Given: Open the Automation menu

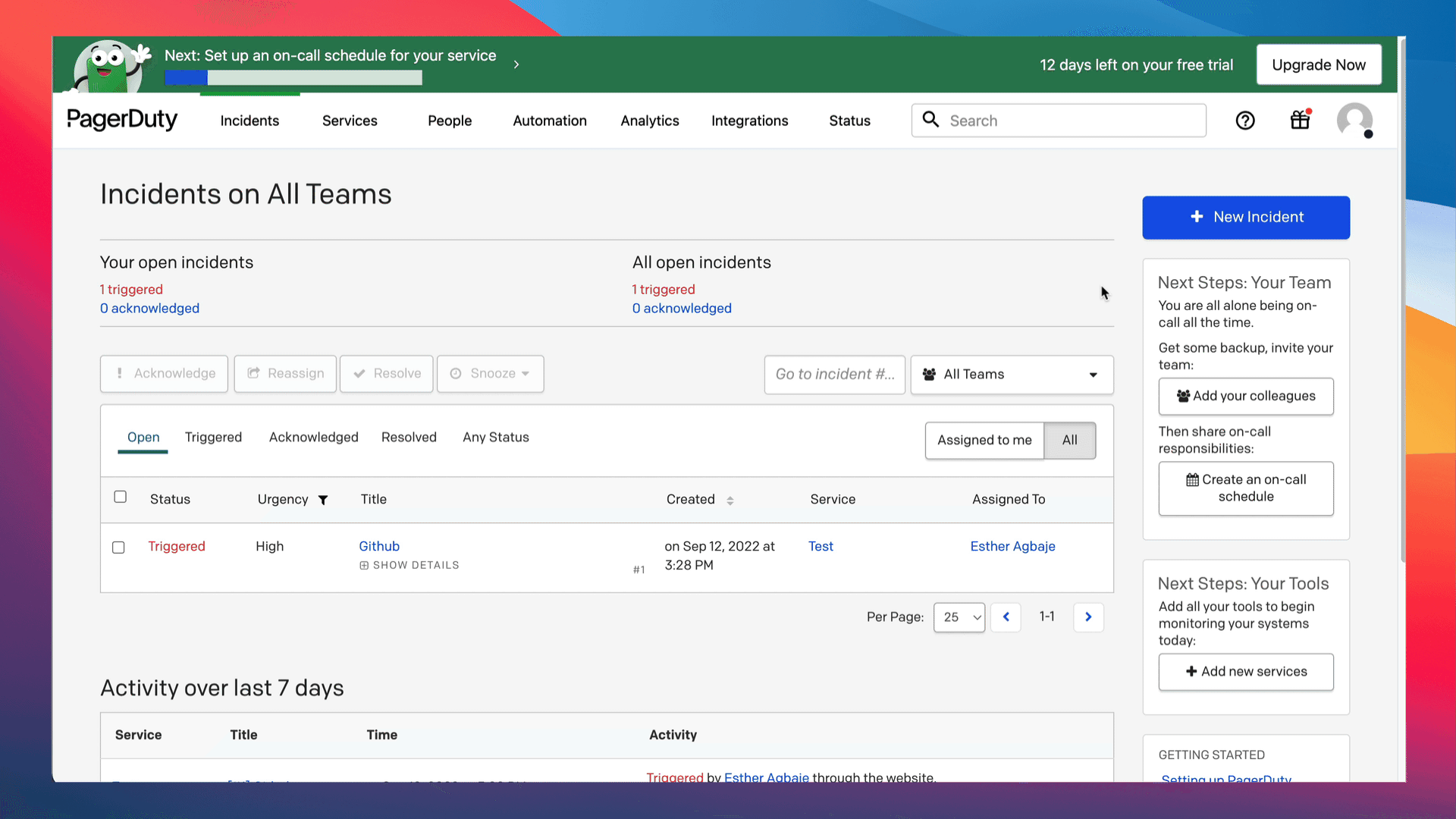Looking at the screenshot, I should coord(550,121).
